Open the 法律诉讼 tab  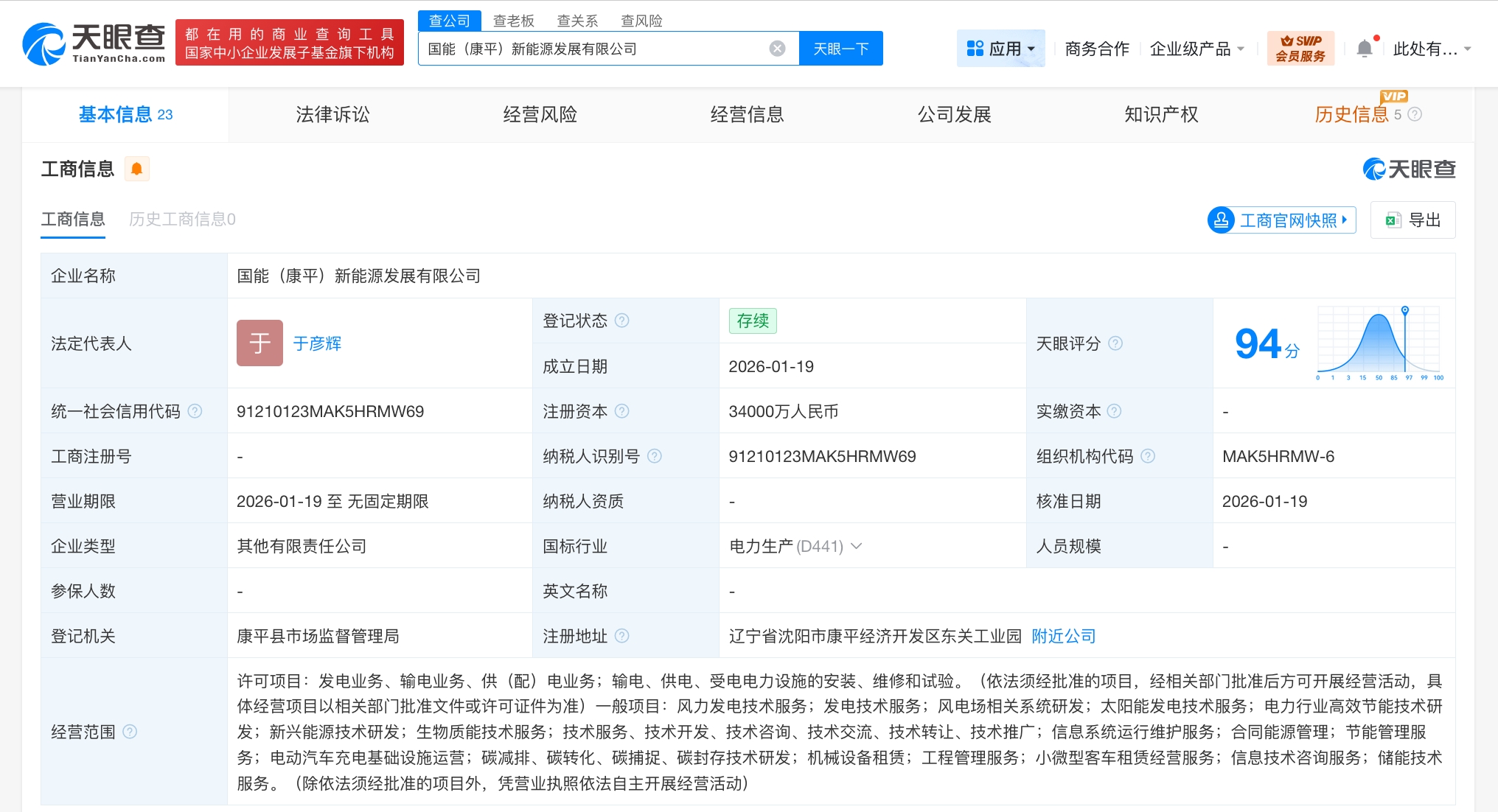(x=332, y=114)
